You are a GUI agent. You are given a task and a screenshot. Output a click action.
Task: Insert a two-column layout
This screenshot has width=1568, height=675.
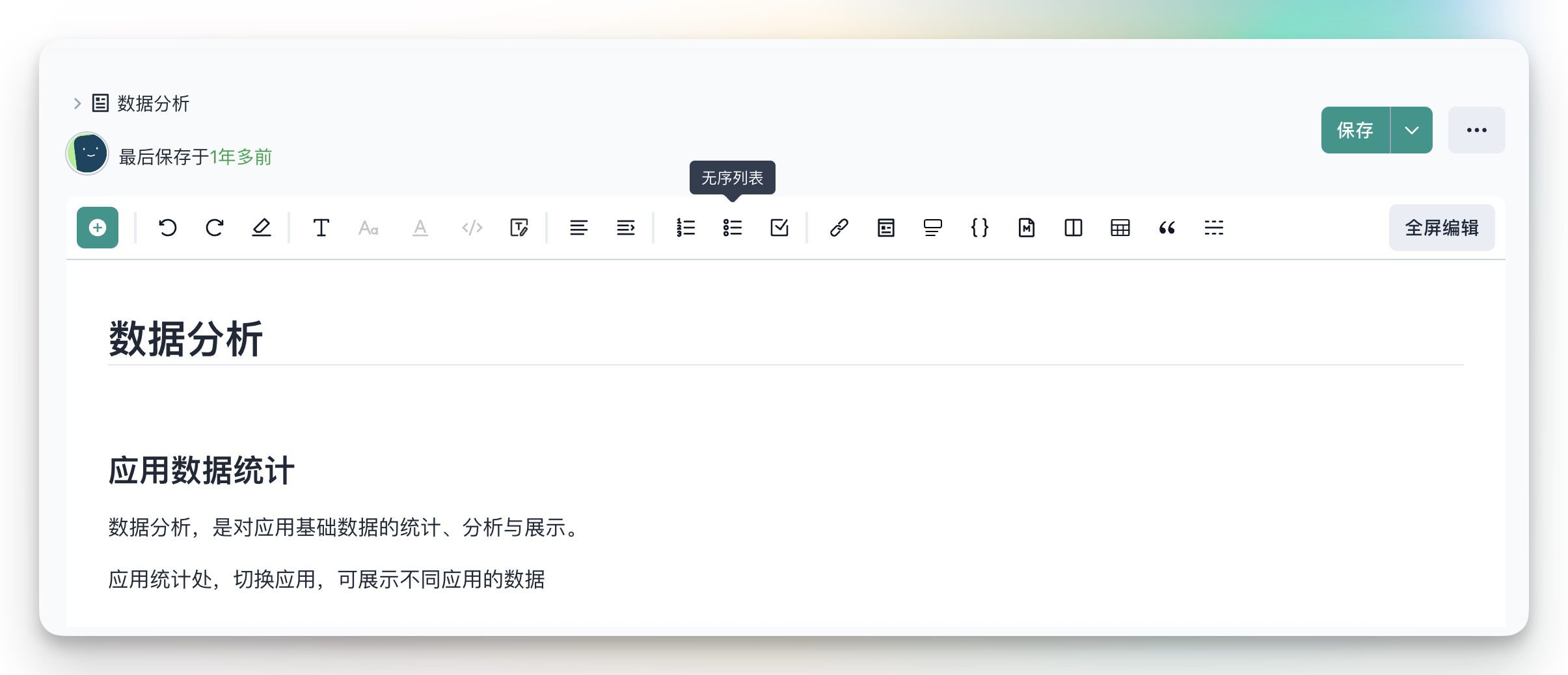coord(1074,228)
